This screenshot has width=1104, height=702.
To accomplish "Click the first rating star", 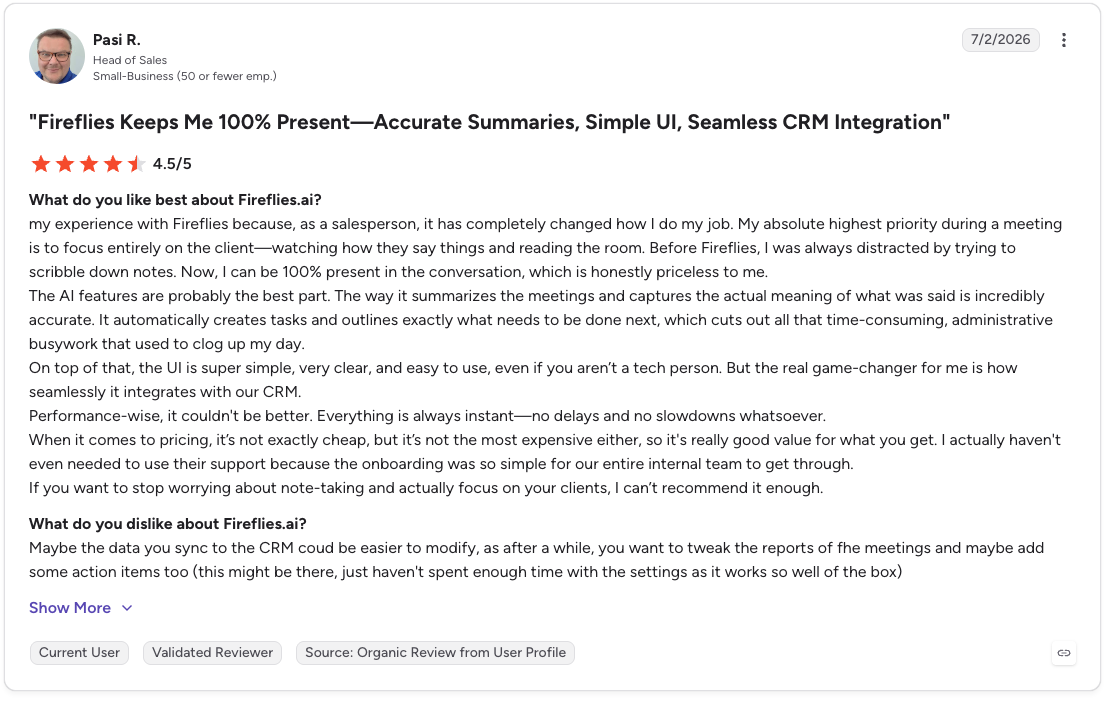I will [x=41, y=164].
